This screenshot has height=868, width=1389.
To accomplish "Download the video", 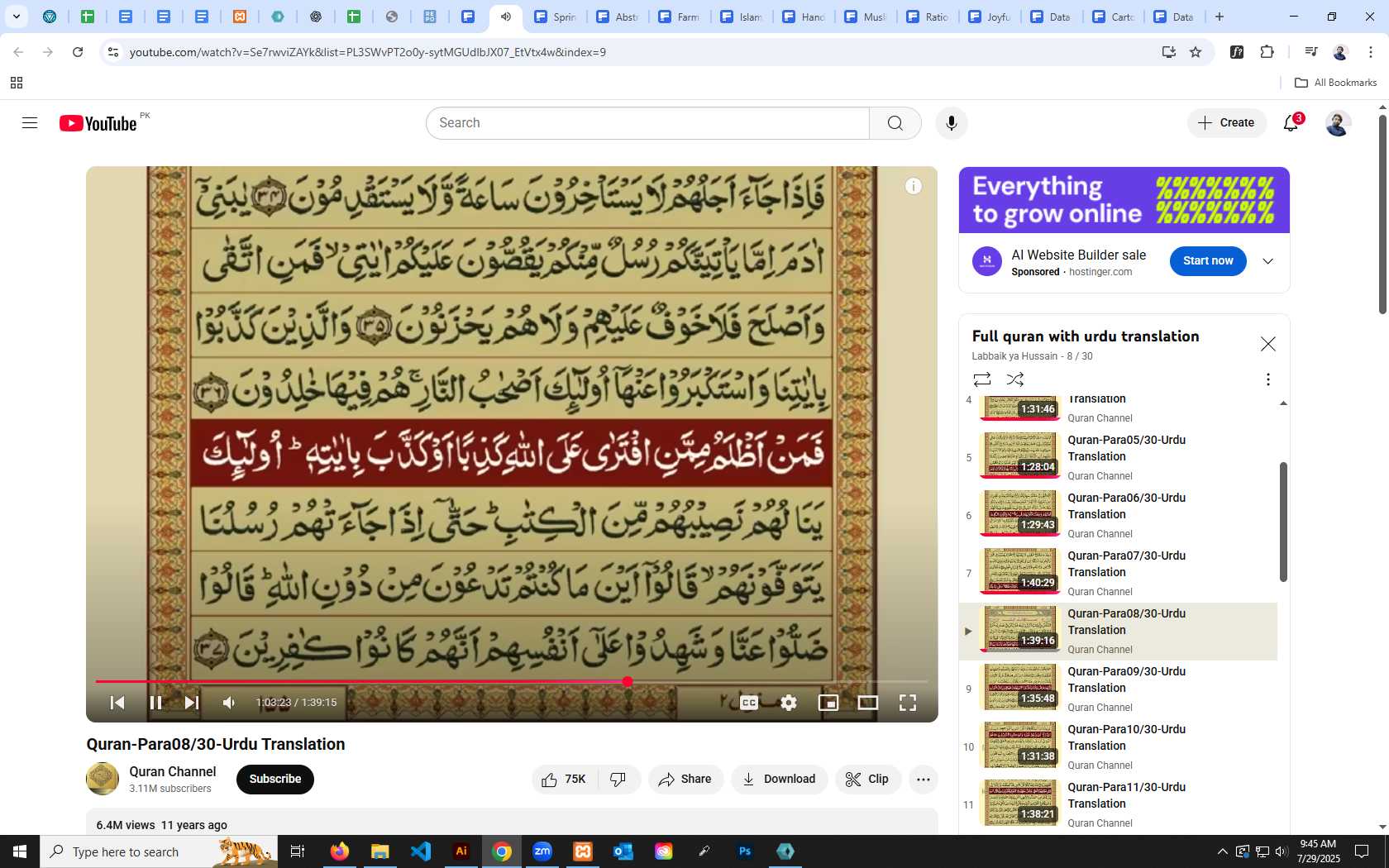I will pyautogui.click(x=779, y=780).
